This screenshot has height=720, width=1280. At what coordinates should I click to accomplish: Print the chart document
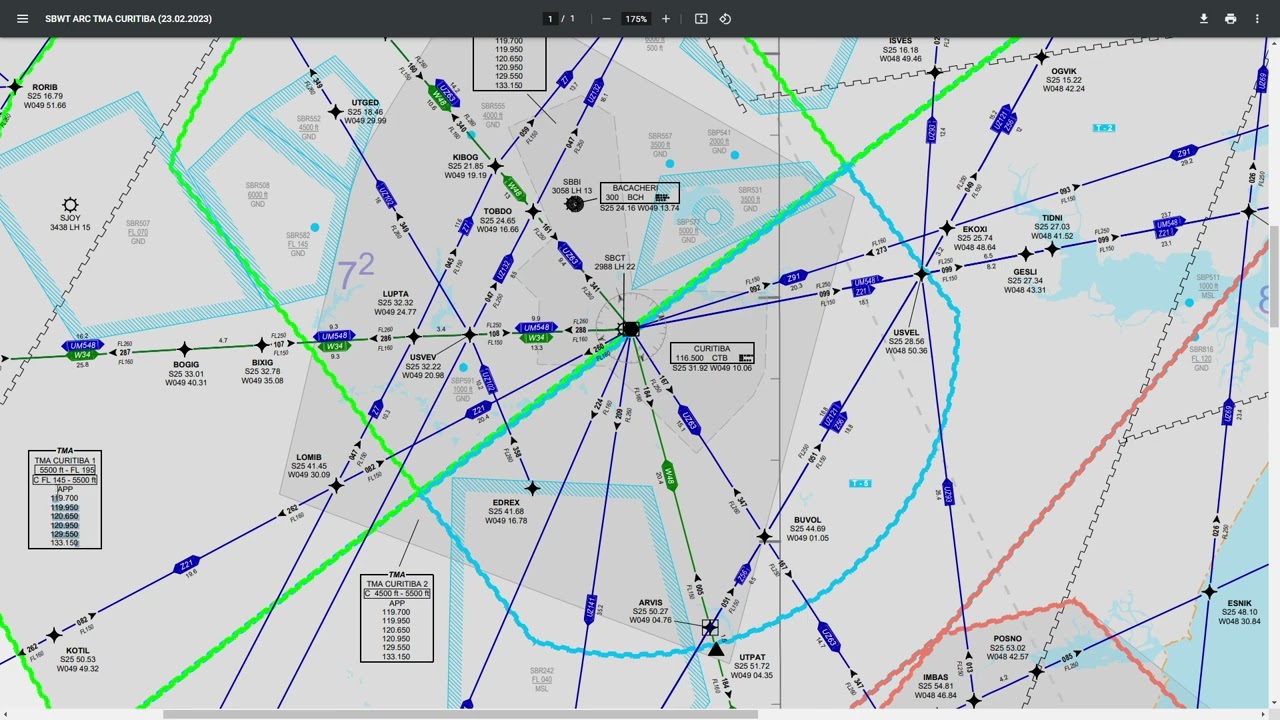[x=1230, y=19]
